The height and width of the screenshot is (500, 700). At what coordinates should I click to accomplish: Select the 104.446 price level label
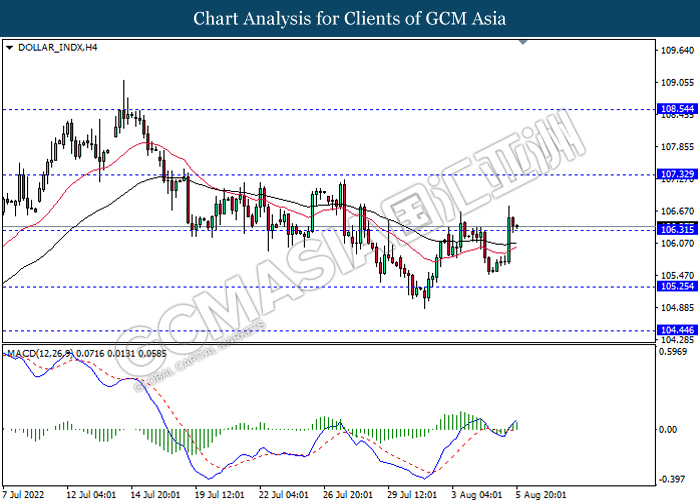click(x=677, y=330)
